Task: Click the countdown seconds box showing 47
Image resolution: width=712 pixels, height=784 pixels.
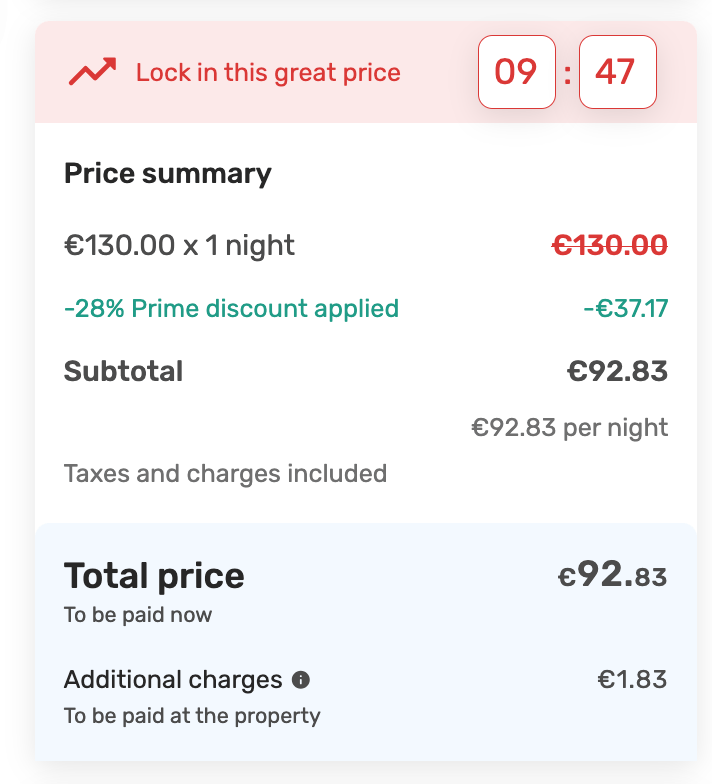Action: pos(617,72)
